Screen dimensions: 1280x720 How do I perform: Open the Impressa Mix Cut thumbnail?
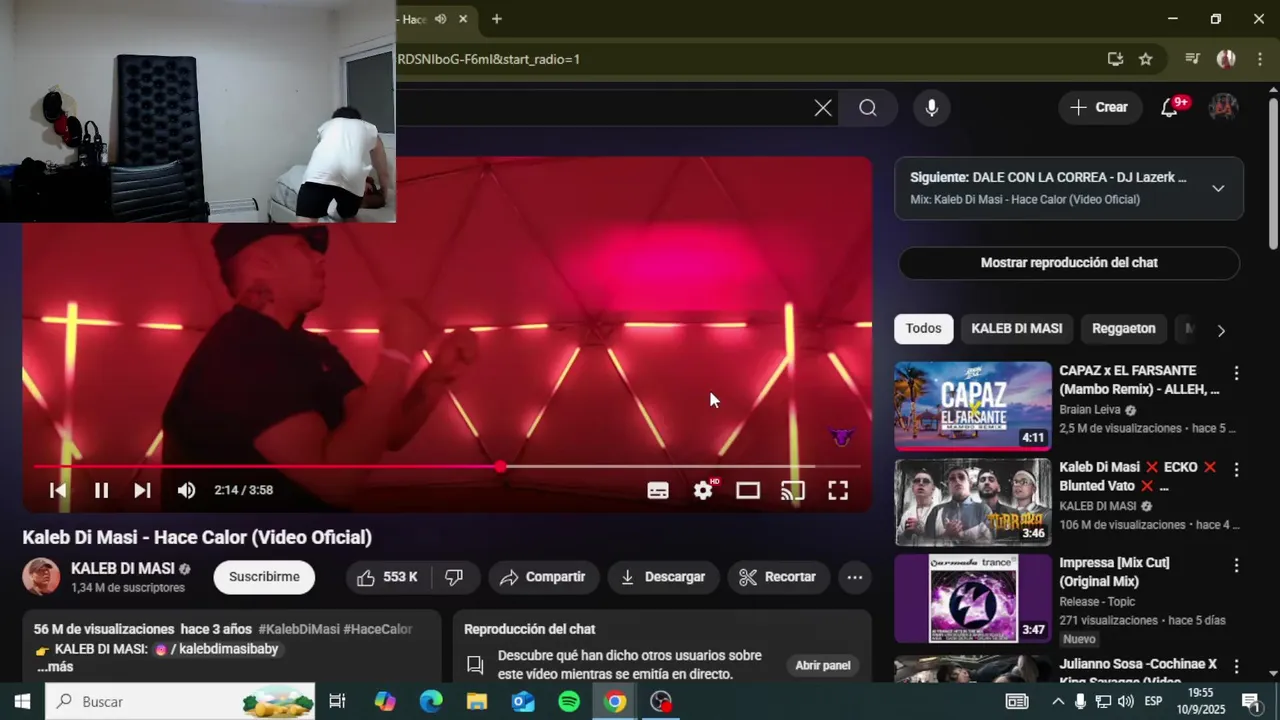point(973,599)
